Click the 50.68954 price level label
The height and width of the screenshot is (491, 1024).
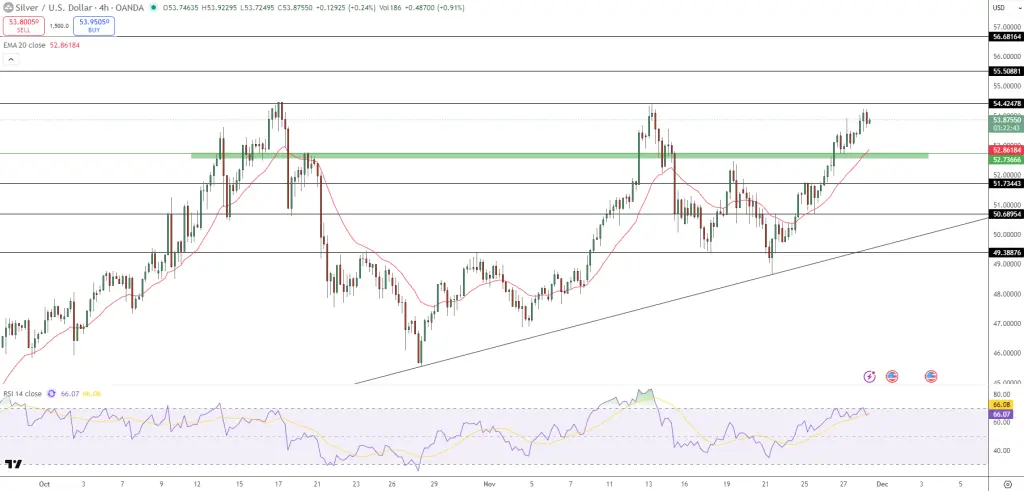1006,214
